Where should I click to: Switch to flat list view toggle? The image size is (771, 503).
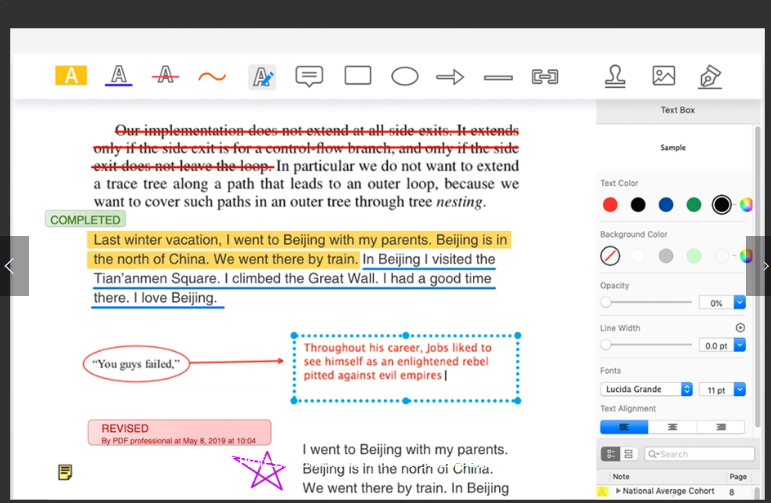click(x=628, y=454)
